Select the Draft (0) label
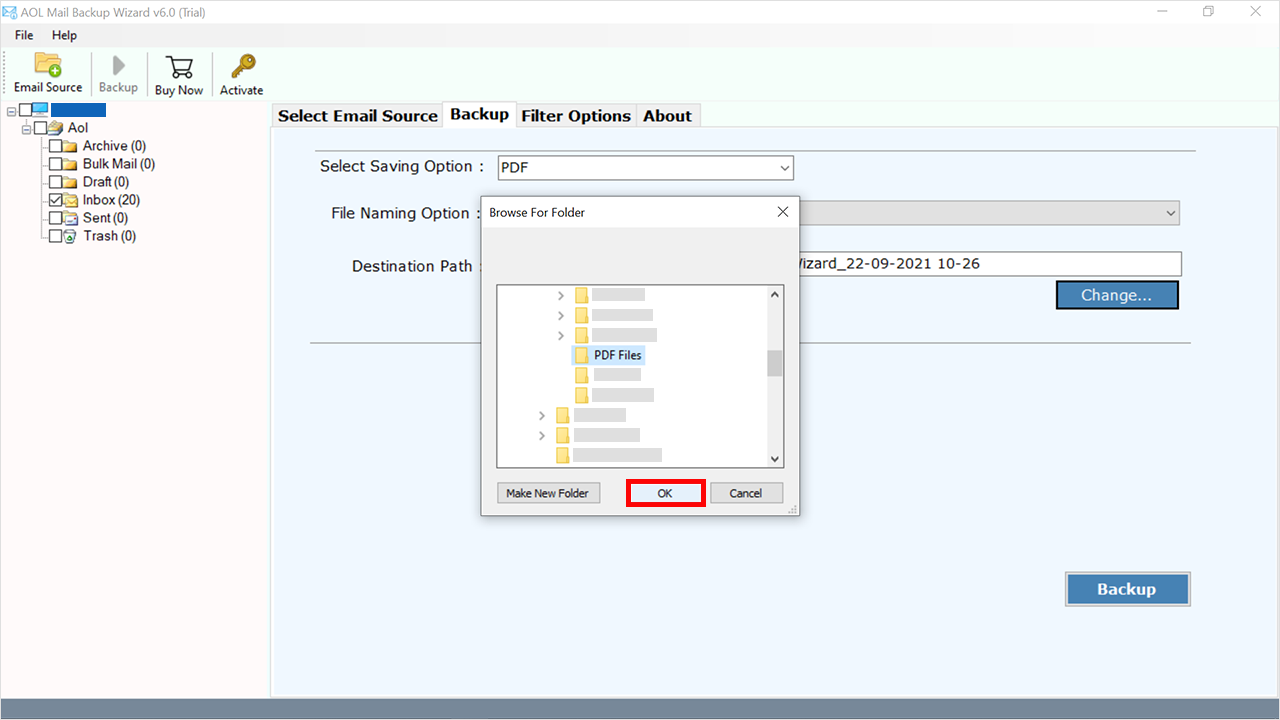 [106, 182]
